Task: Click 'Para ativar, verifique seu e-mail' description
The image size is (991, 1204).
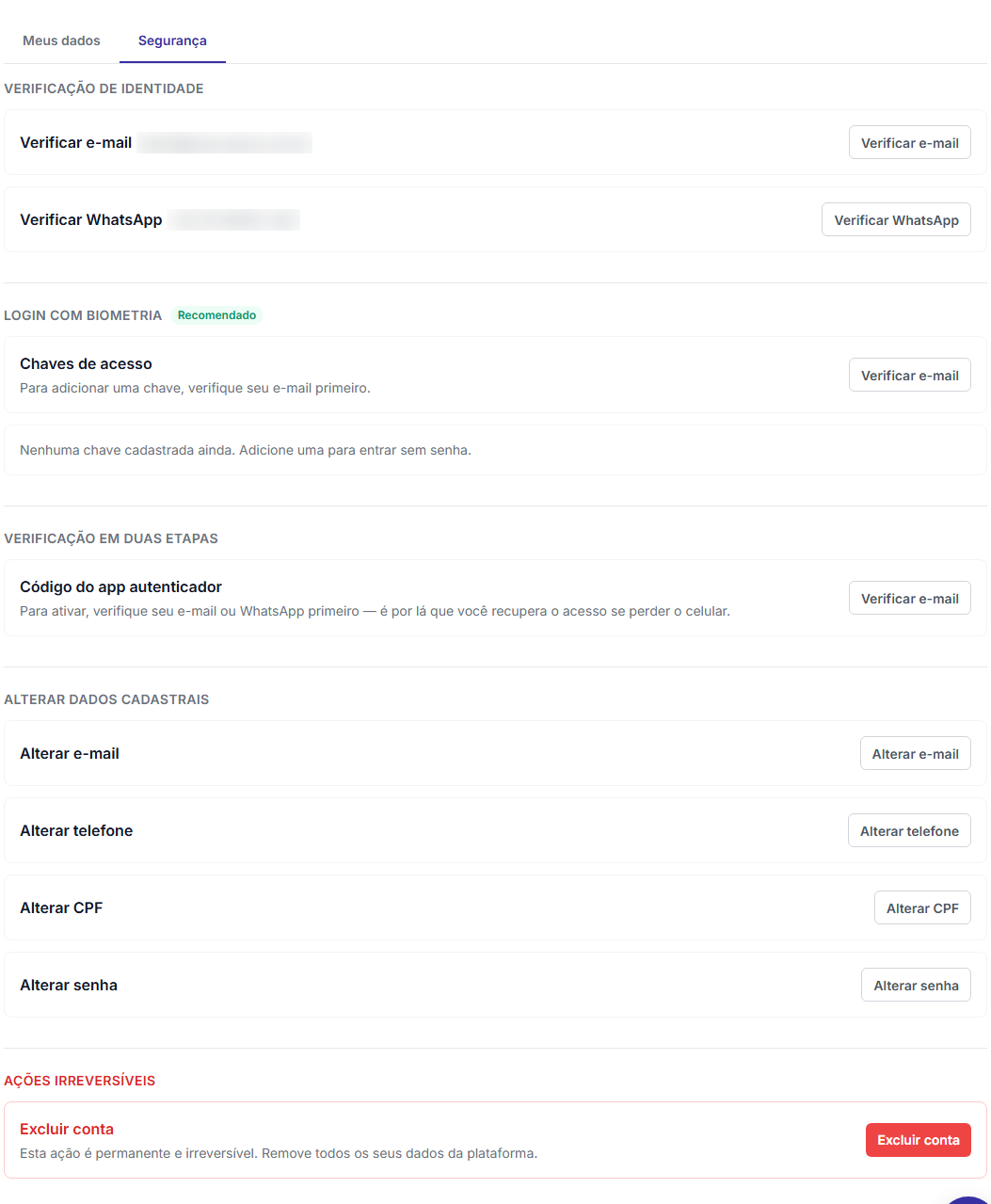Action: [375, 611]
